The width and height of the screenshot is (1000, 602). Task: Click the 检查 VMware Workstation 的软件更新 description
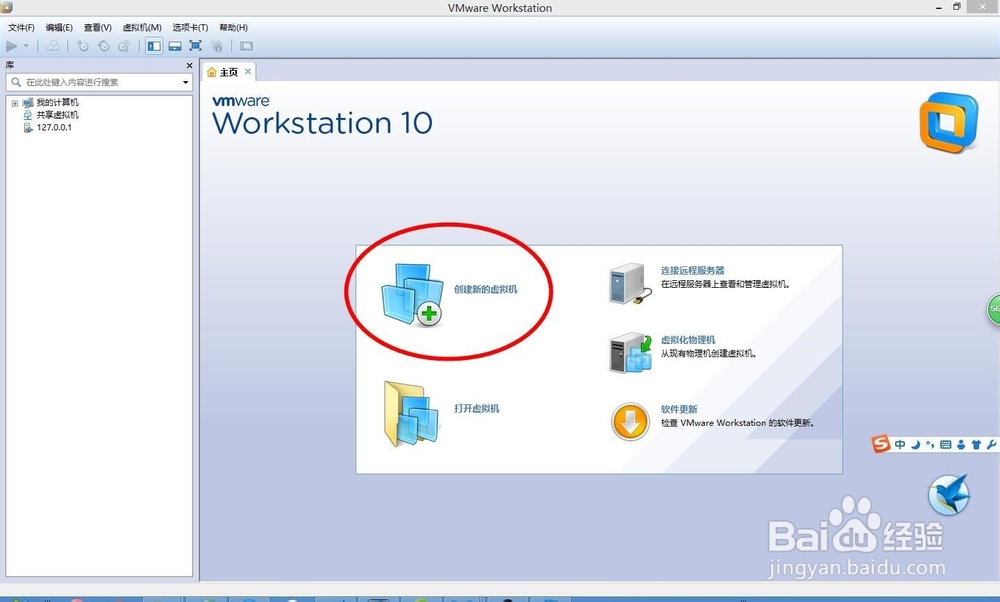click(737, 423)
